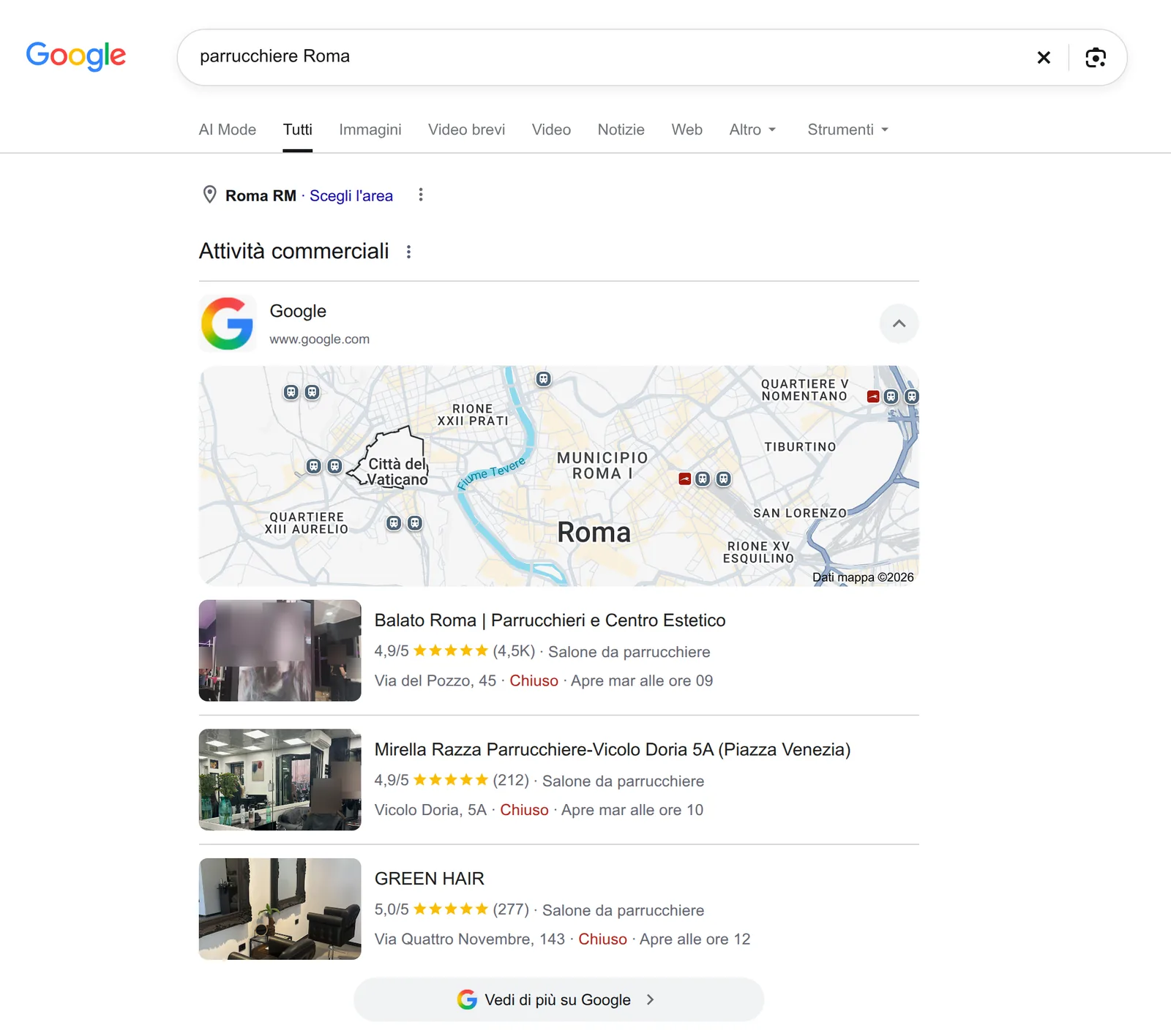The image size is (1171, 1036).
Task: Open Mirella Razza Parrucchiere listing title
Action: pos(613,749)
